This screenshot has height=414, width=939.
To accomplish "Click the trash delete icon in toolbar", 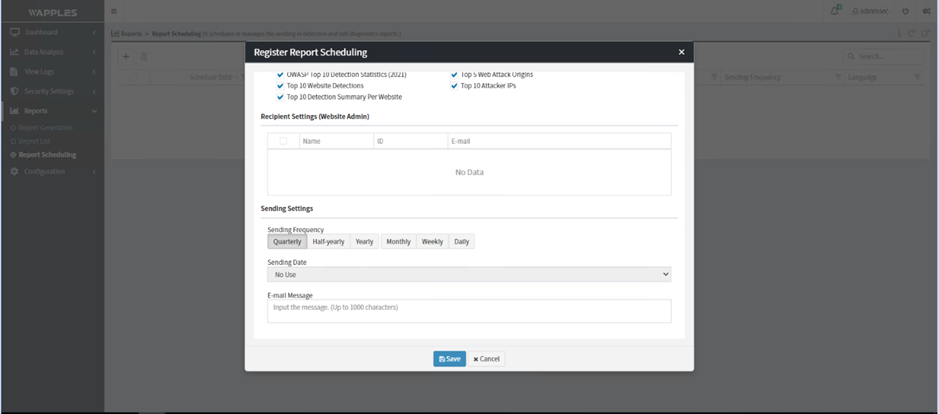I will (144, 57).
